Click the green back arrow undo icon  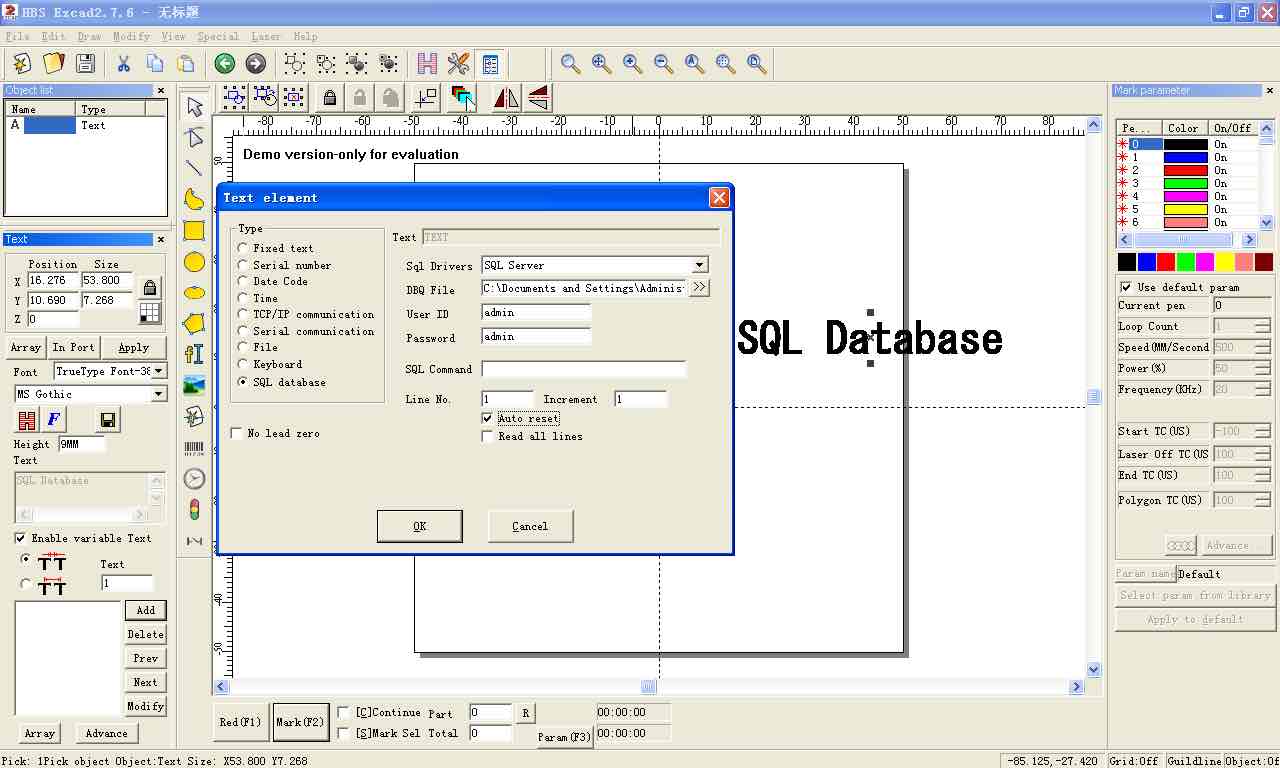point(225,64)
